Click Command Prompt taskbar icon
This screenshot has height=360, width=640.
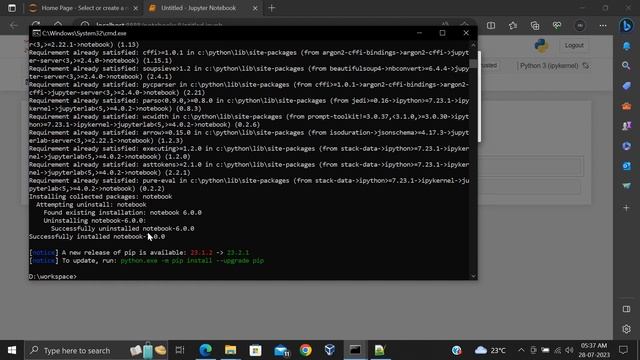coord(355,350)
